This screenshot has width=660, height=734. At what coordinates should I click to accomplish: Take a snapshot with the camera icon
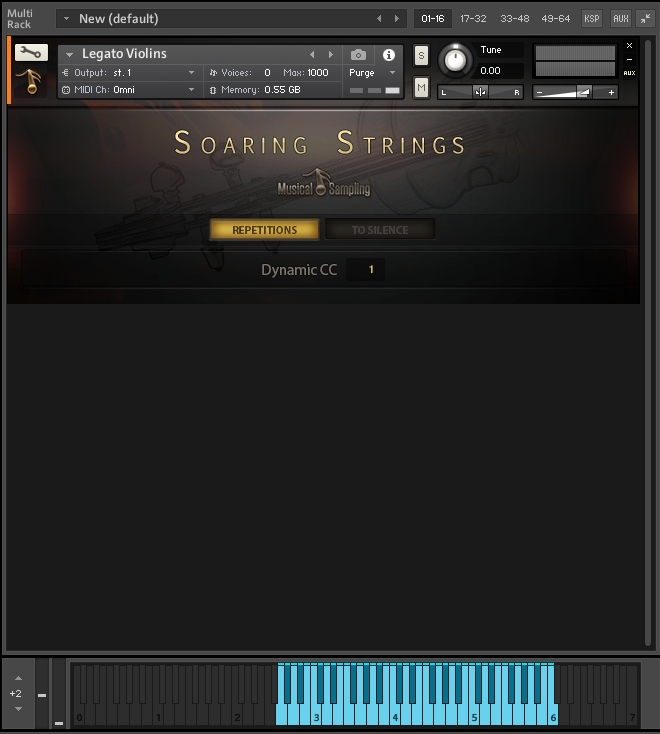point(358,55)
